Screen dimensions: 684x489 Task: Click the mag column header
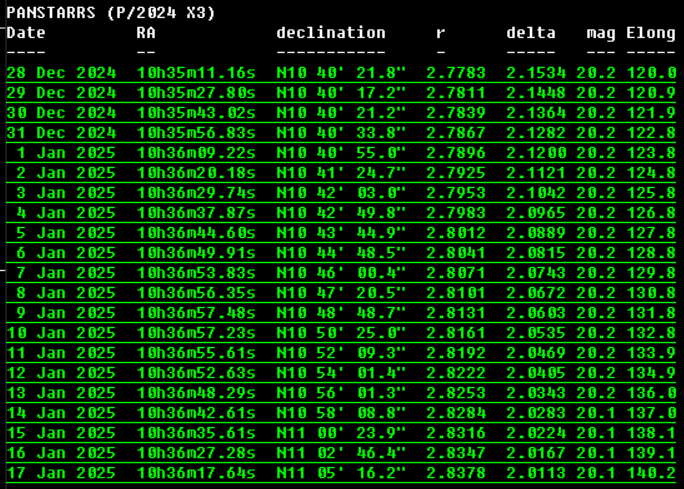coord(601,33)
